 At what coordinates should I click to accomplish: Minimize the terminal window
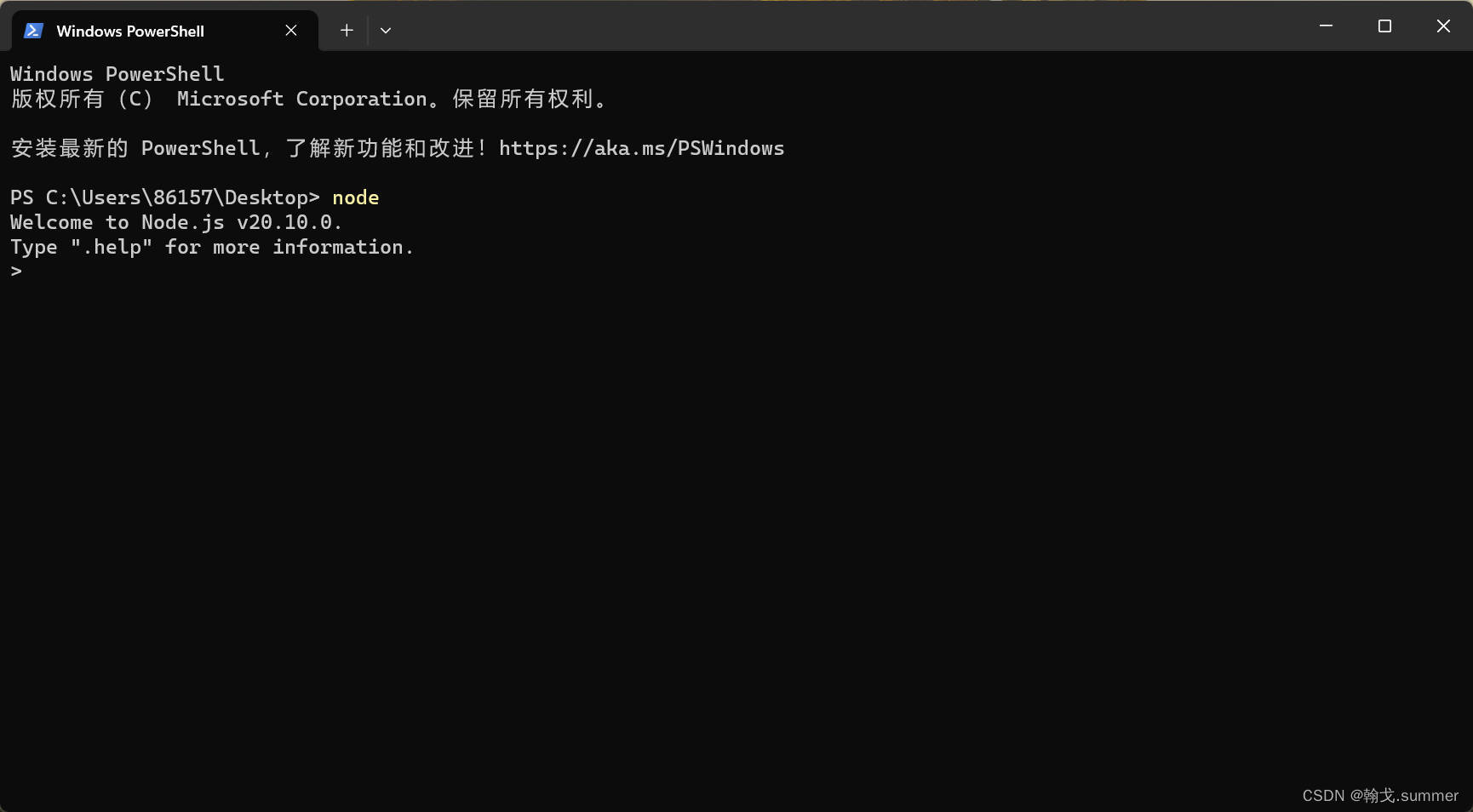click(1326, 26)
